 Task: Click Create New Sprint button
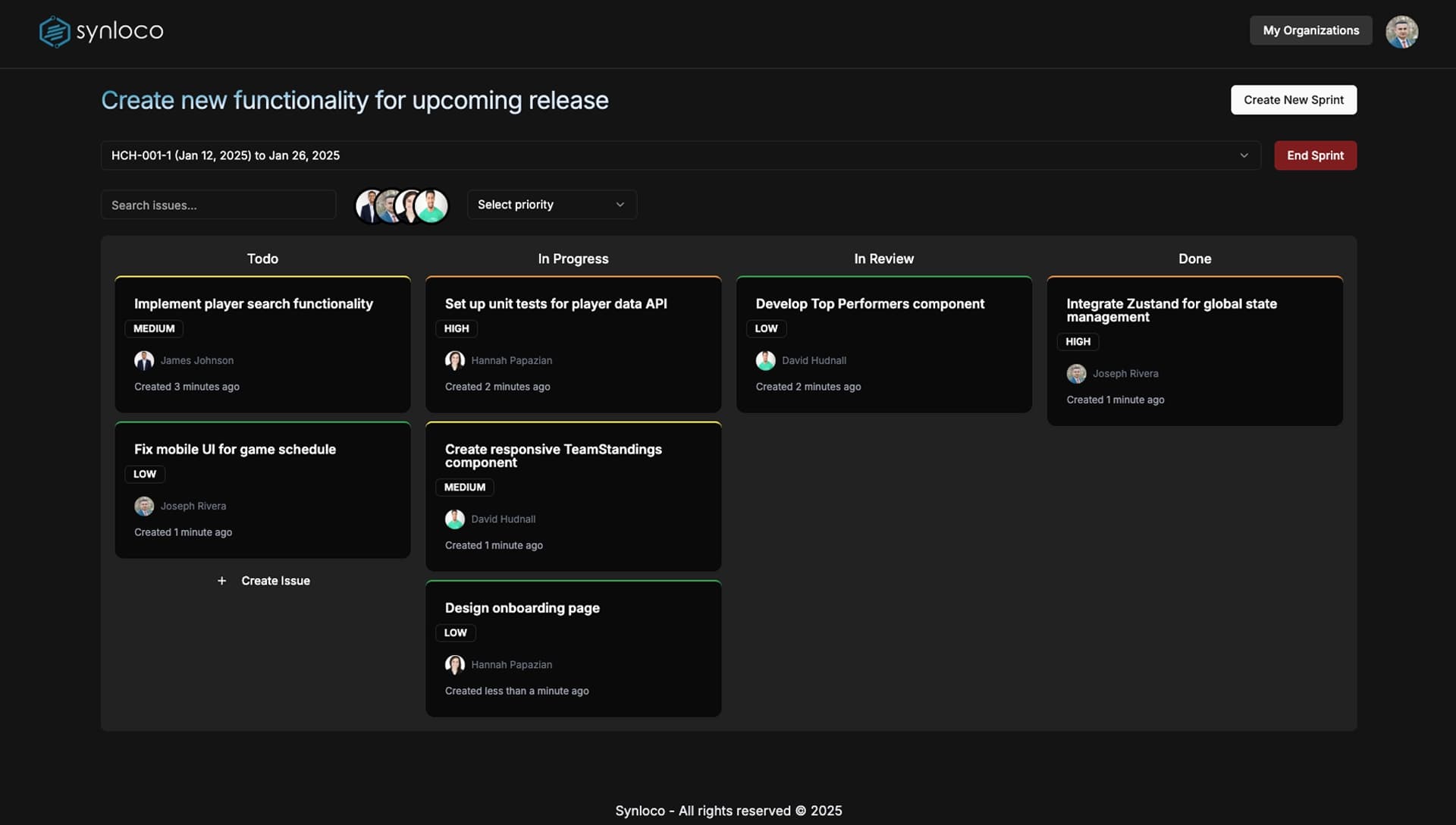pos(1293,100)
